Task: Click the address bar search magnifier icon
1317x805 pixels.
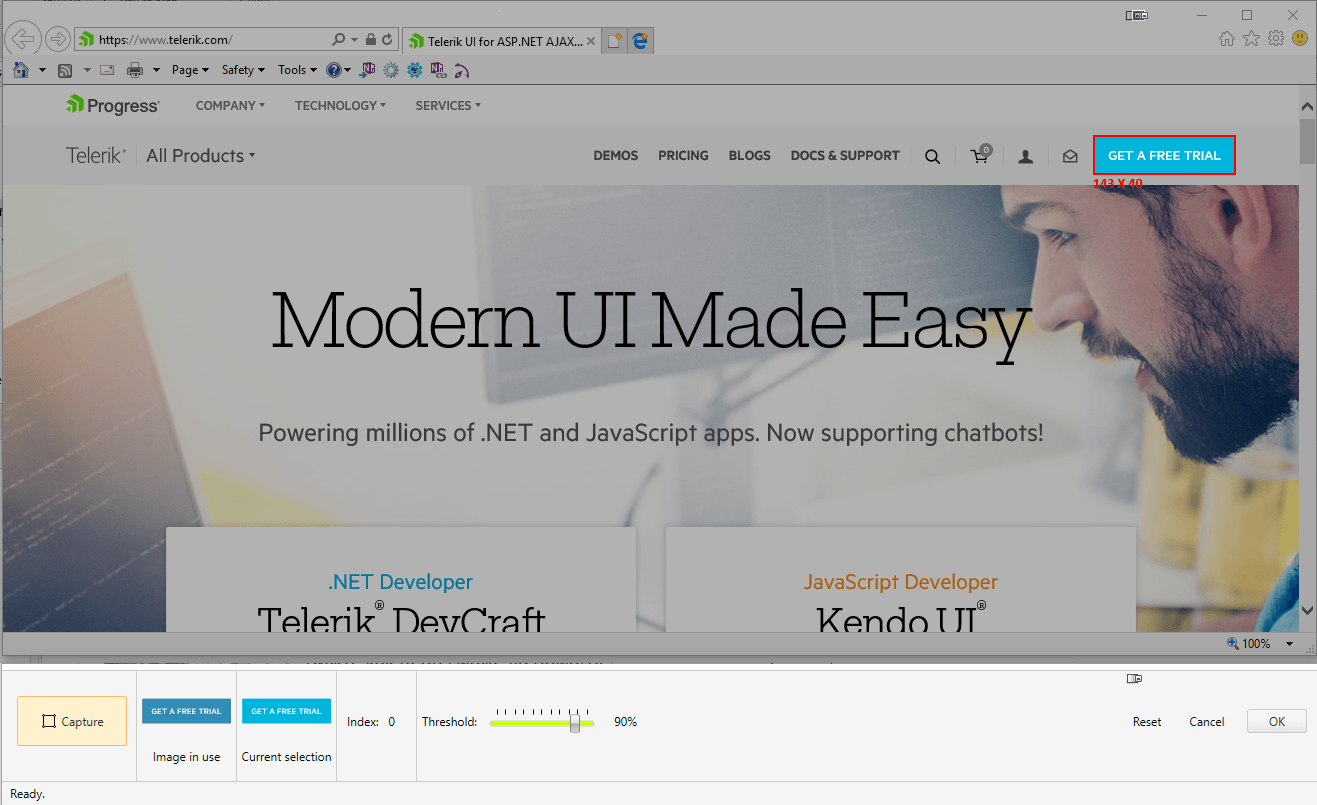Action: (x=338, y=40)
